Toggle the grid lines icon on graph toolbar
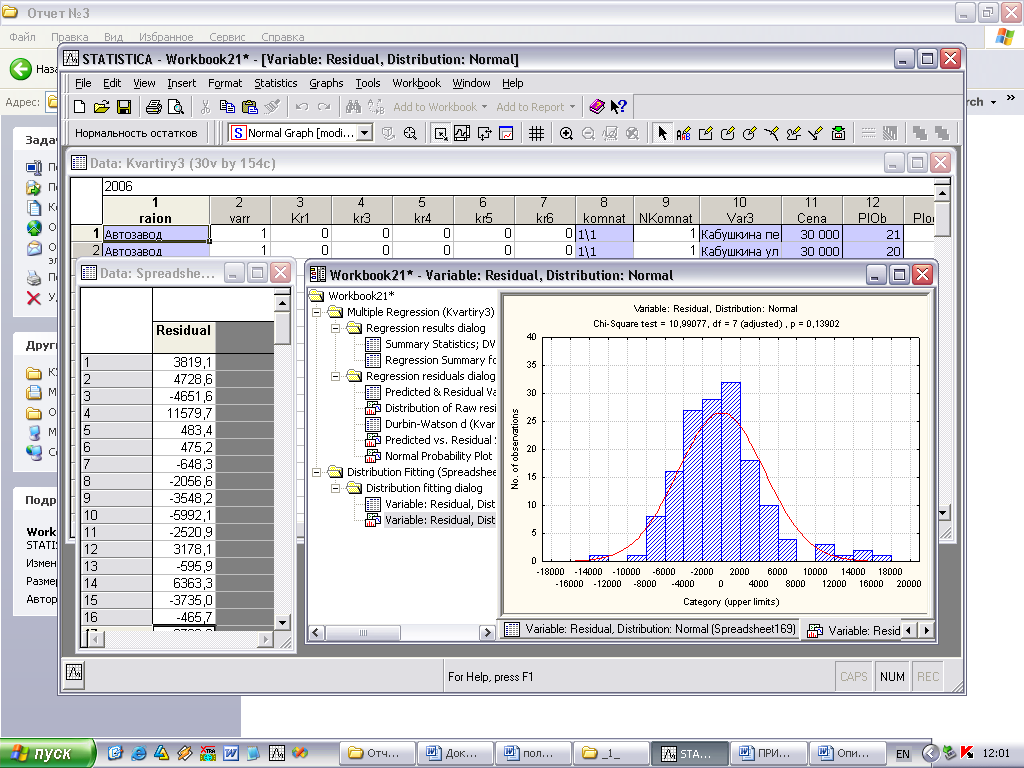 (537, 133)
